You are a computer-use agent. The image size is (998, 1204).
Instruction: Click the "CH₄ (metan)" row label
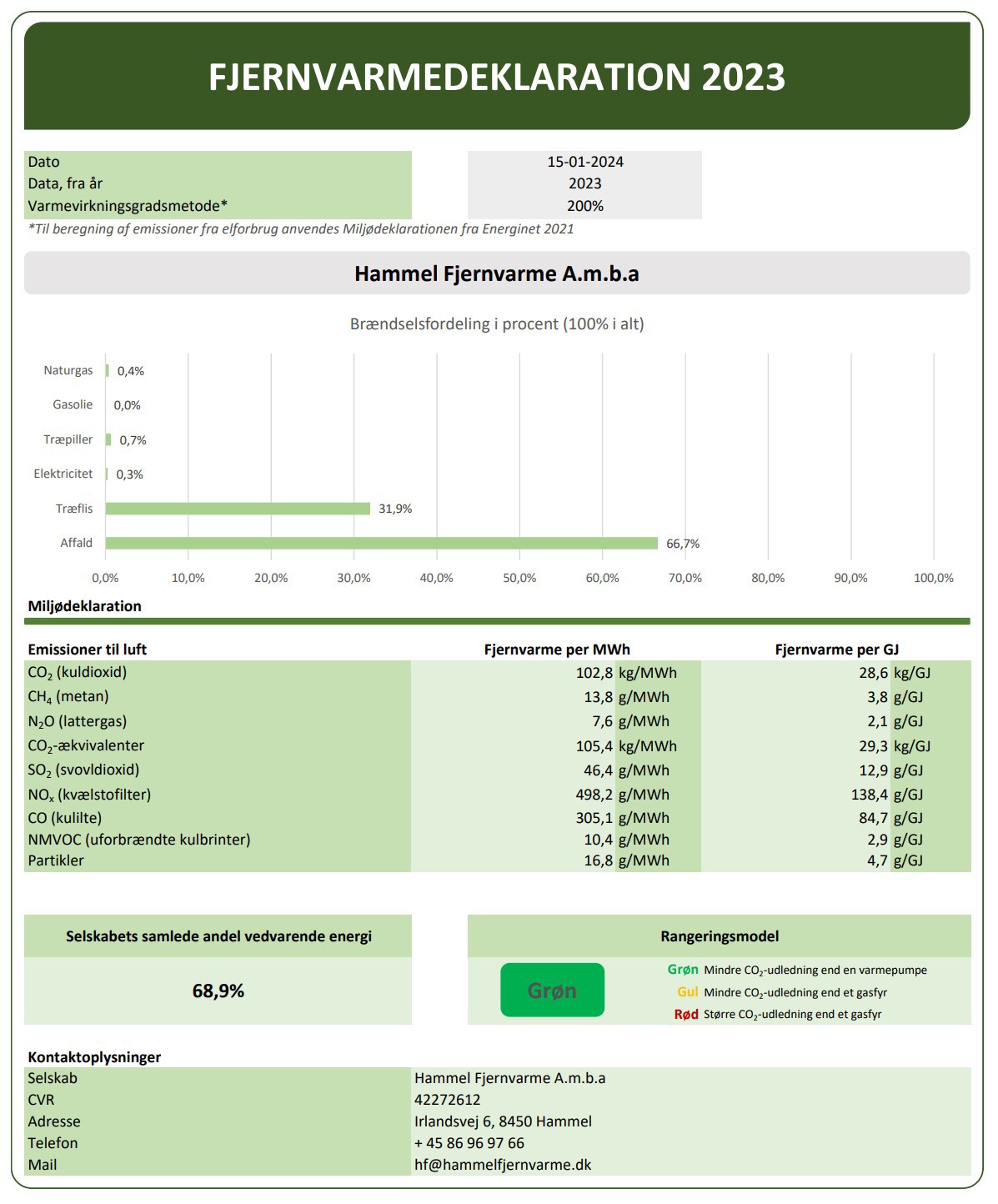tap(68, 697)
